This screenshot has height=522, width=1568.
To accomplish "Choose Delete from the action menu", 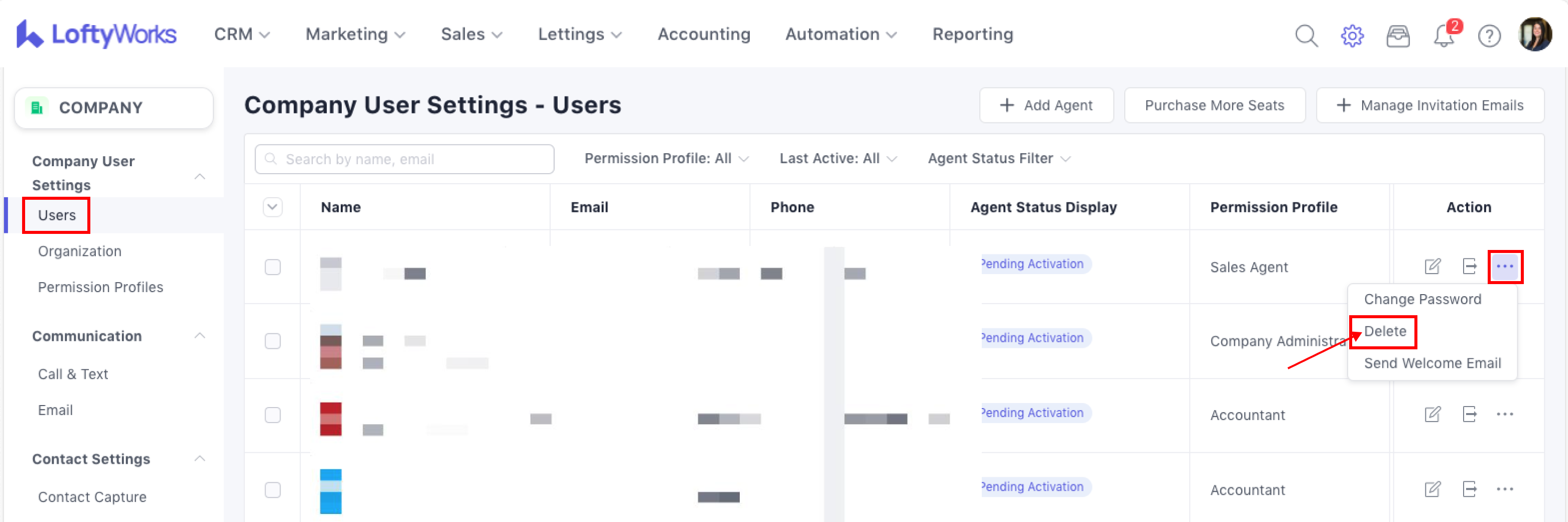I will pos(1385,332).
